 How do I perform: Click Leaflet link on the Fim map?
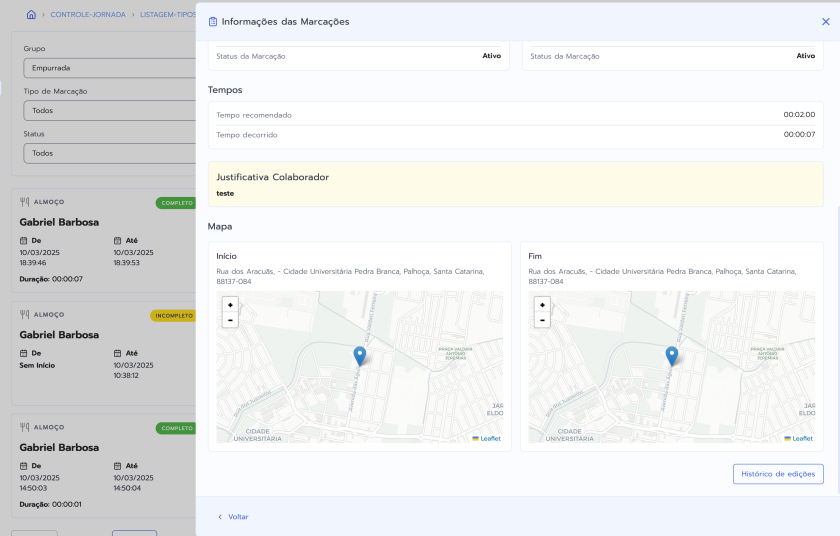(x=802, y=438)
